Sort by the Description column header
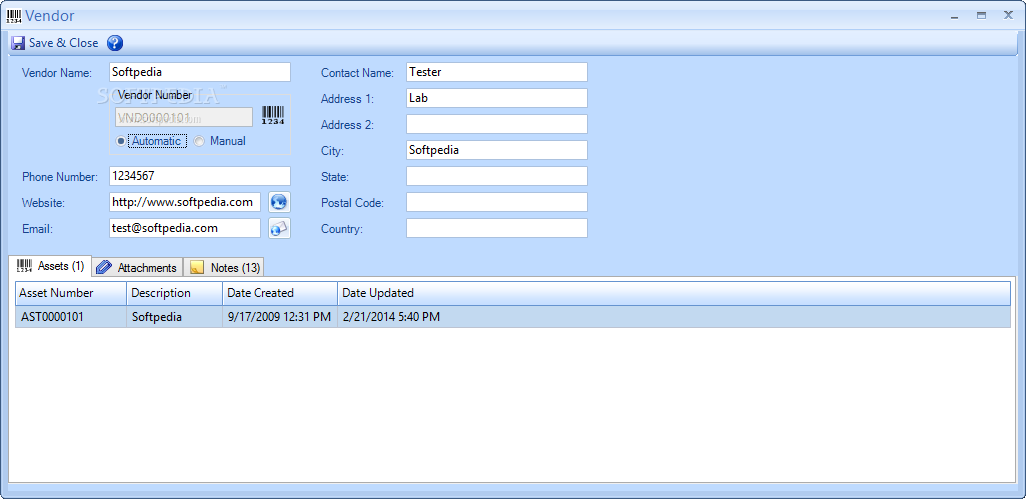This screenshot has width=1026, height=499. point(175,293)
